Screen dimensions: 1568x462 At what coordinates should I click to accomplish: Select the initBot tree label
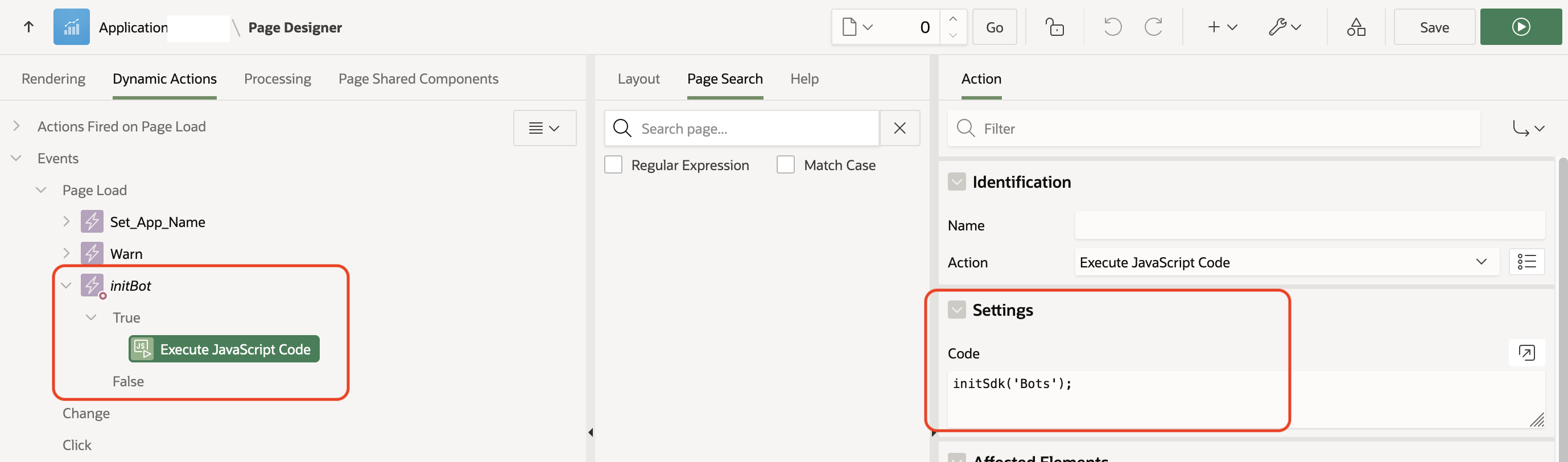[130, 286]
